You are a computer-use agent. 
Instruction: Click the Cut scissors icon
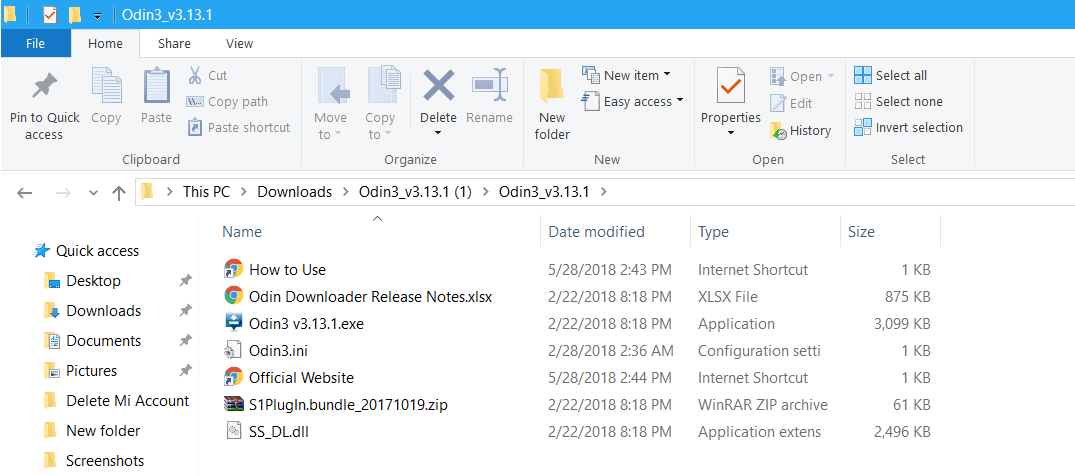click(x=195, y=75)
